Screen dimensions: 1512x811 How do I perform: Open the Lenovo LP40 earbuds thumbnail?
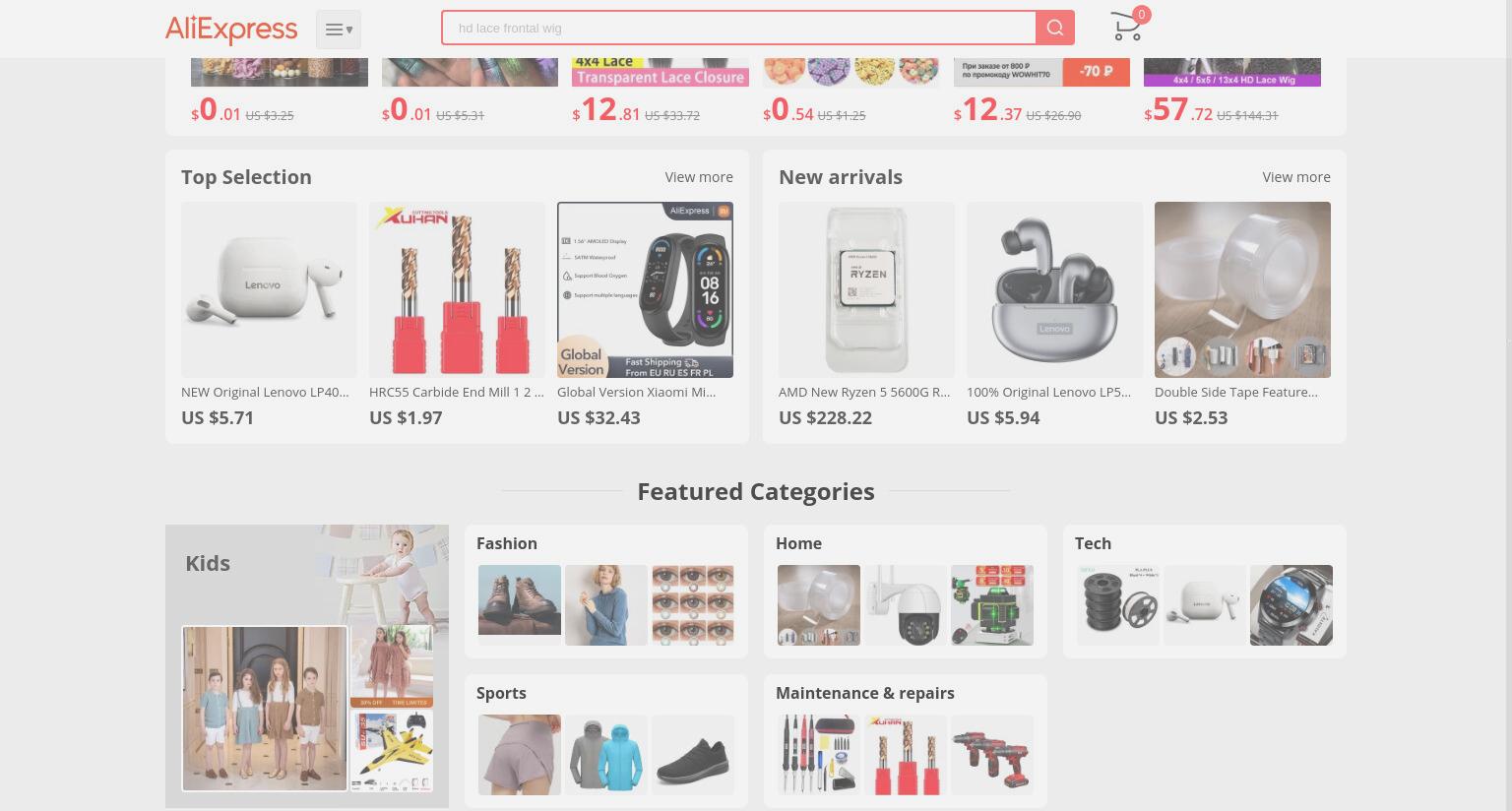tap(269, 289)
